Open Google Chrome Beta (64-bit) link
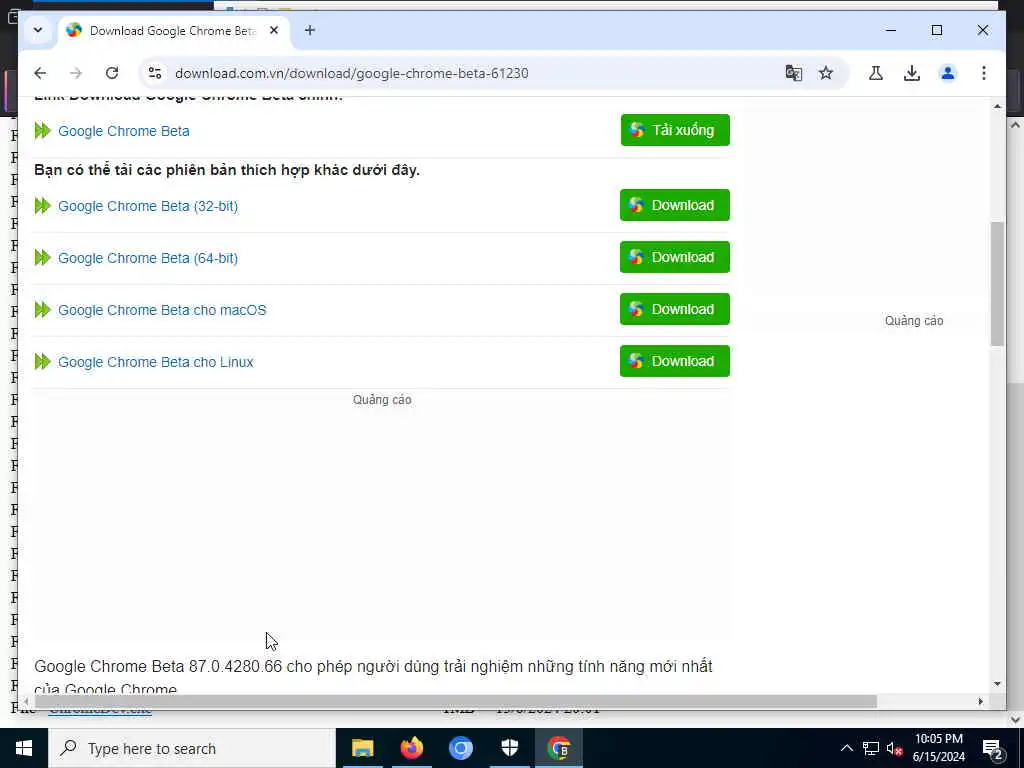The height and width of the screenshot is (768, 1024). coord(148,258)
